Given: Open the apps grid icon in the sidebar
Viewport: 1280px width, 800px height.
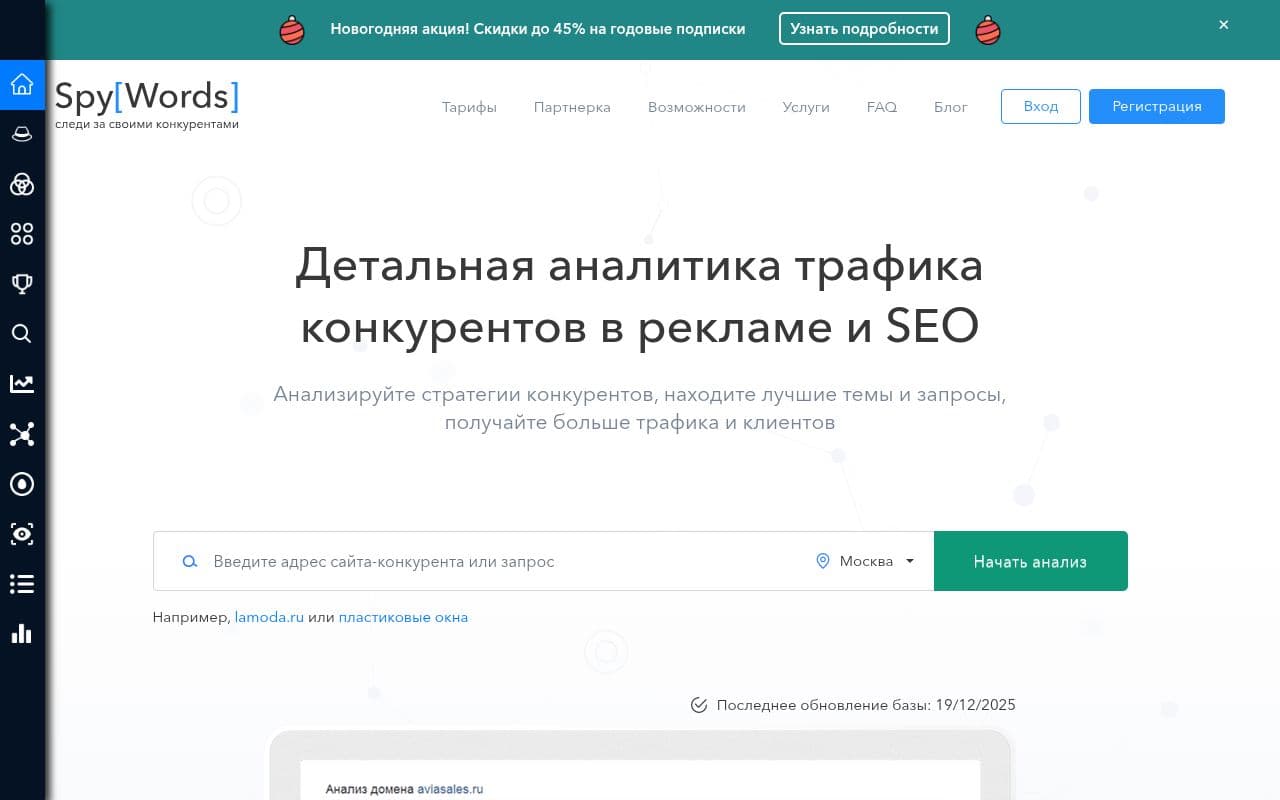Looking at the screenshot, I should (x=22, y=234).
